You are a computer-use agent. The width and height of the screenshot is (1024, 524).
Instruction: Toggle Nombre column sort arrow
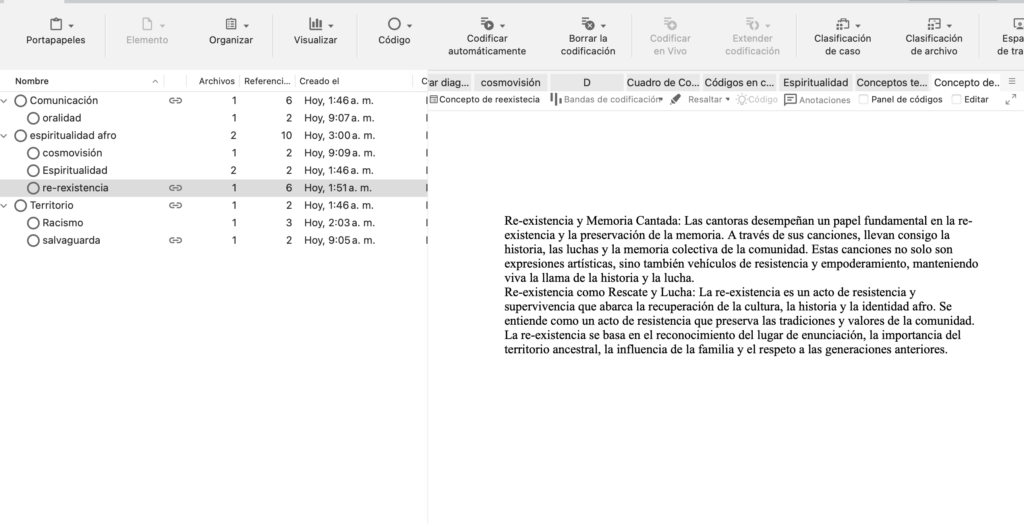155,82
